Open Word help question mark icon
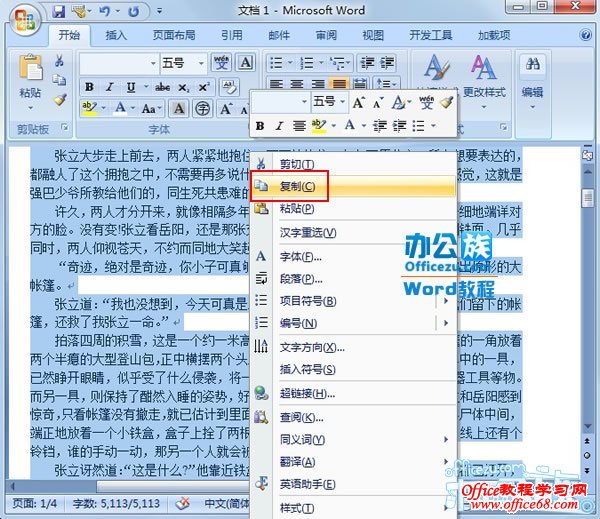The width and height of the screenshot is (600, 519). (585, 35)
